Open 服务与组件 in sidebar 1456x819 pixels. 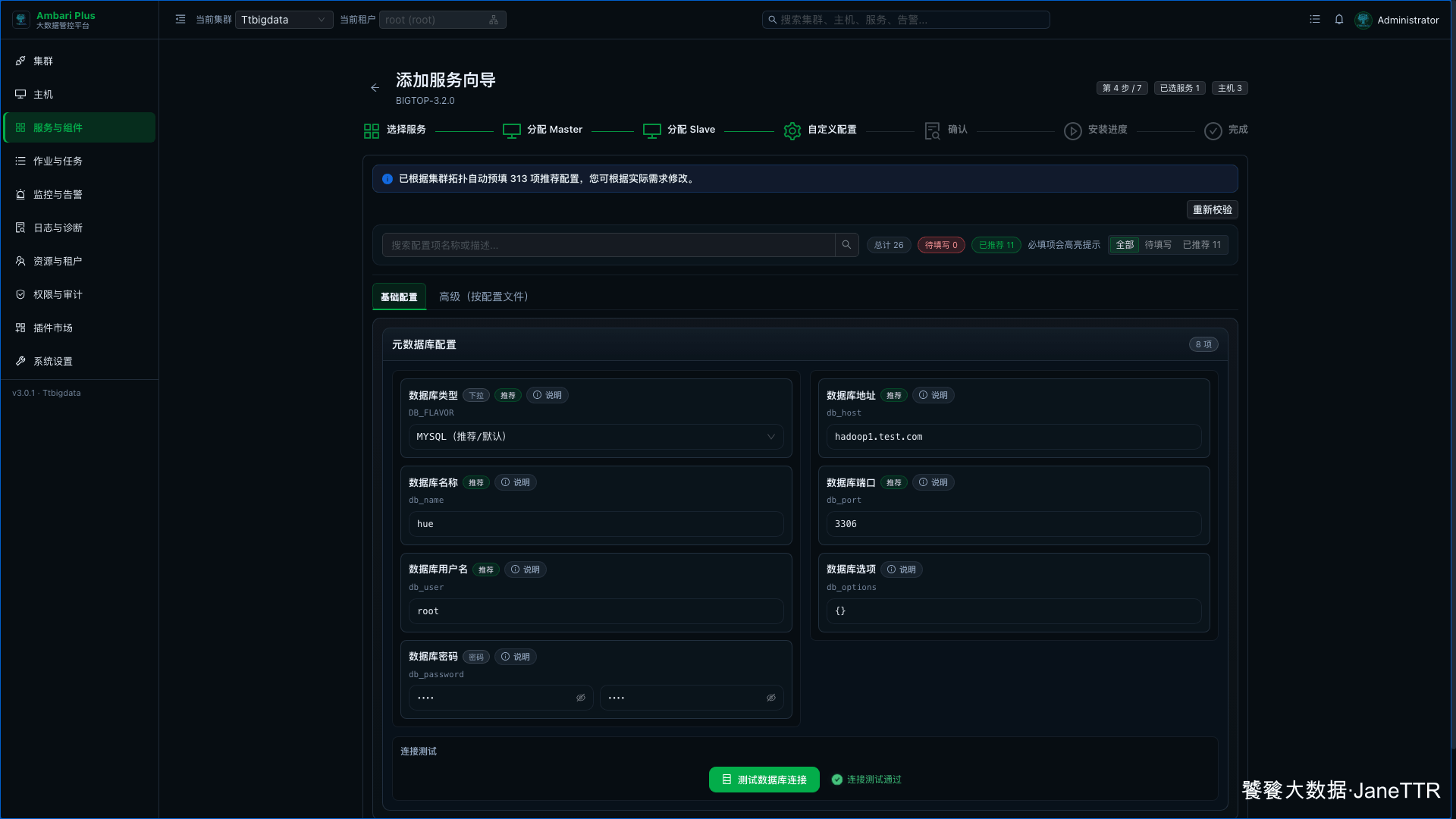(80, 127)
